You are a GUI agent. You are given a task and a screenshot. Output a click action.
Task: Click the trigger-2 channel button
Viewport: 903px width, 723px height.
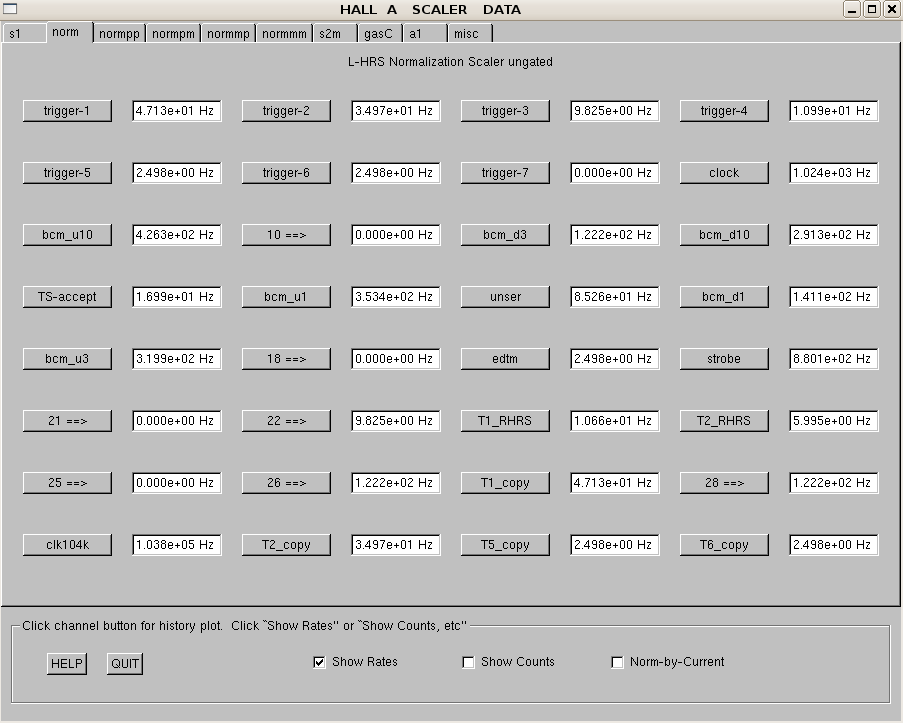tap(286, 111)
